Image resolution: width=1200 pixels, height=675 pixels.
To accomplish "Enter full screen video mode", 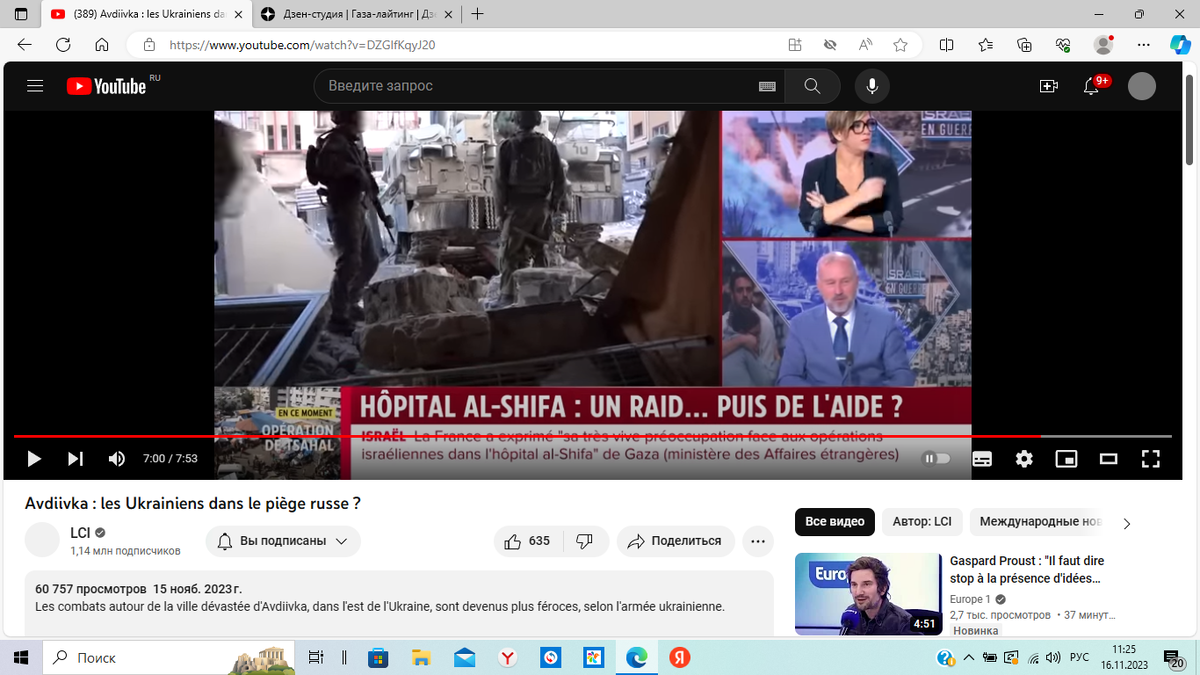I will point(1151,459).
